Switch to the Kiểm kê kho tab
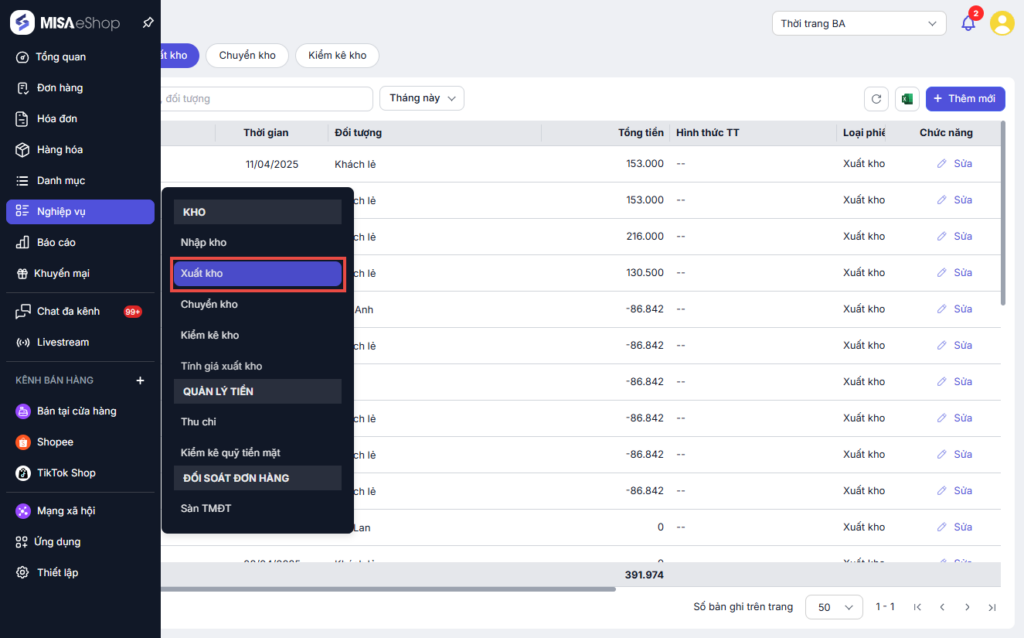The width and height of the screenshot is (1024, 638). click(x=337, y=56)
